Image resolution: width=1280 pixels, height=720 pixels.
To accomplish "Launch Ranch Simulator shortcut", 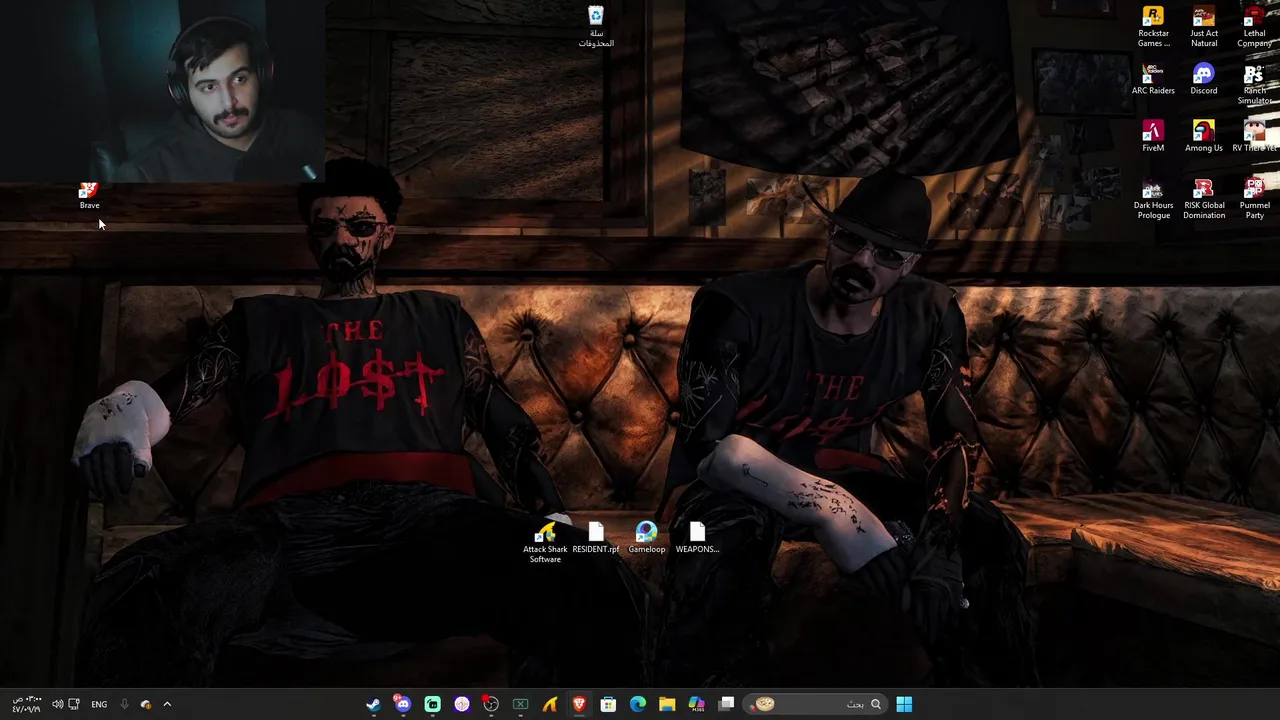I will 1254,85.
